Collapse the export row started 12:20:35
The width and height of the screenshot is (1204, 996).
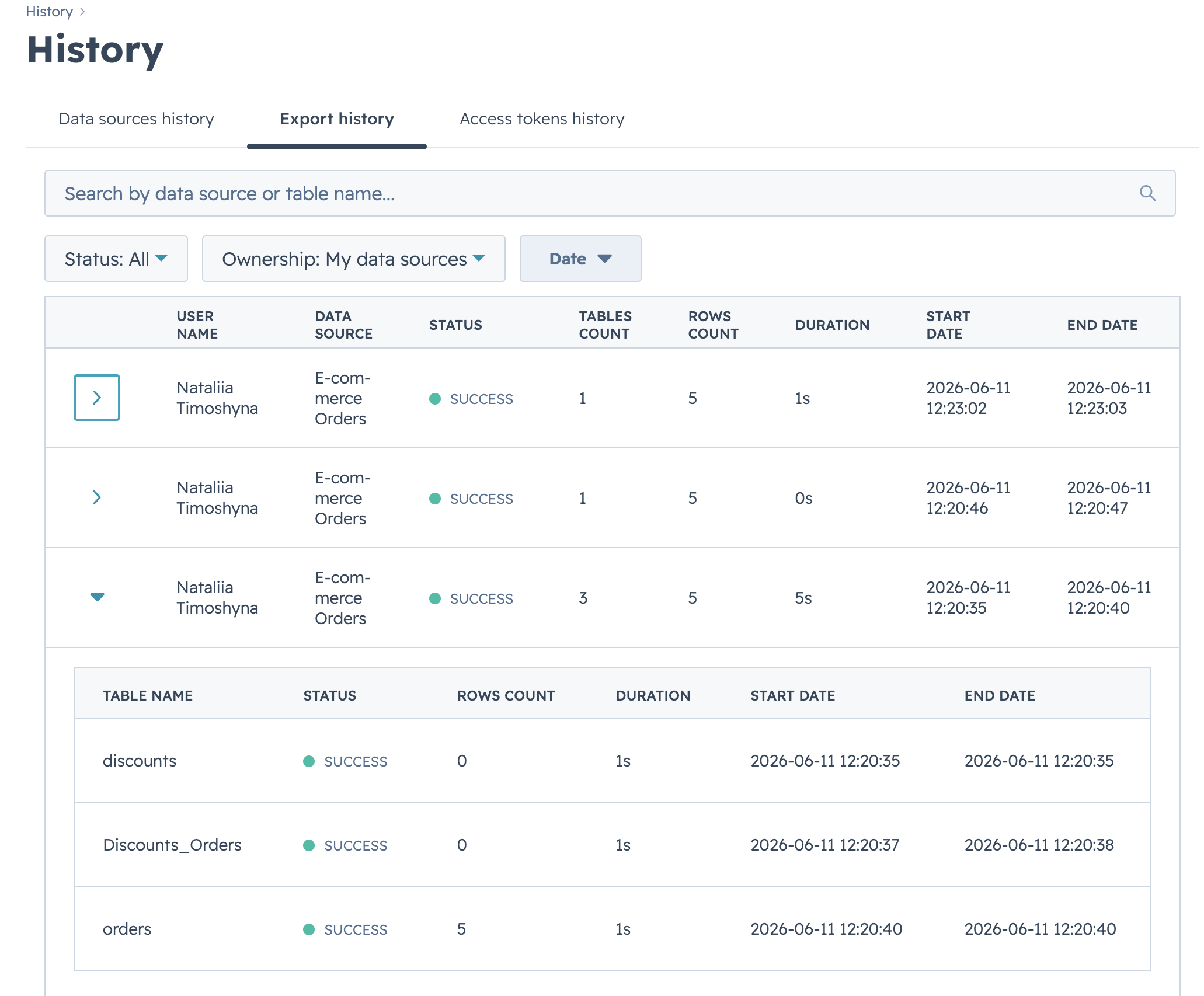coord(97,597)
